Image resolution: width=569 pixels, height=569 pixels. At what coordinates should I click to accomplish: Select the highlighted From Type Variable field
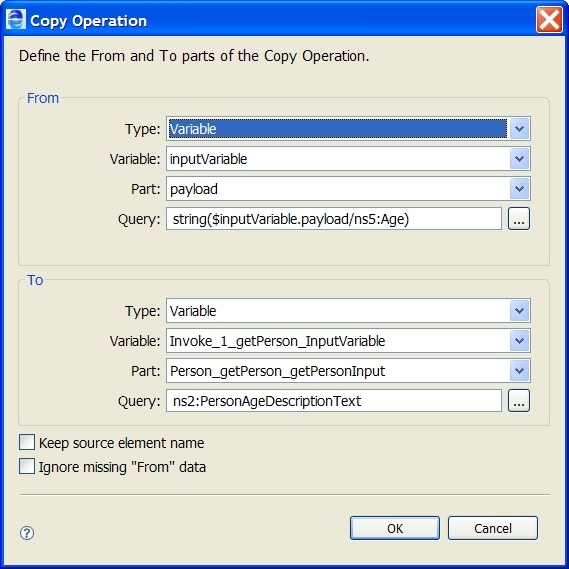pyautogui.click(x=337, y=128)
